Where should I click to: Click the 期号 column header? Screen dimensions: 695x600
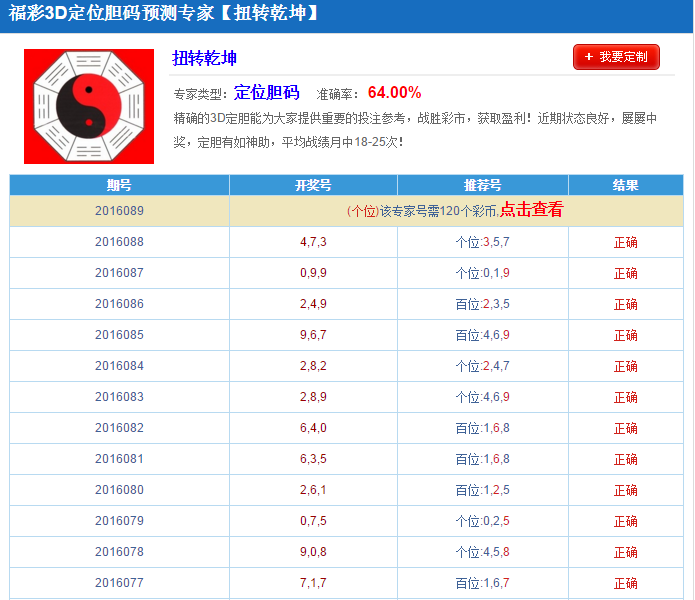click(x=119, y=185)
